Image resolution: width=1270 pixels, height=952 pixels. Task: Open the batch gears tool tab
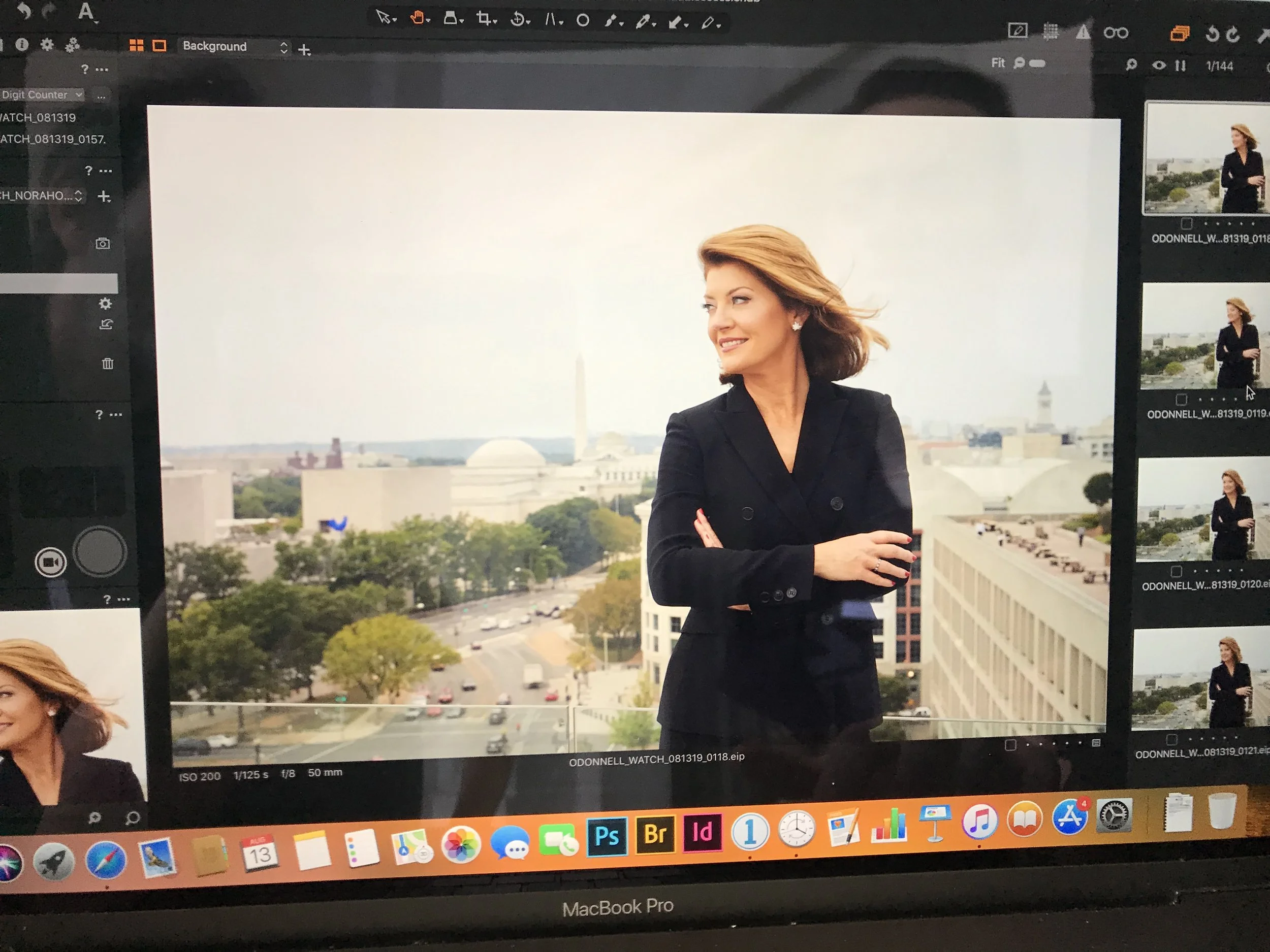coord(72,45)
